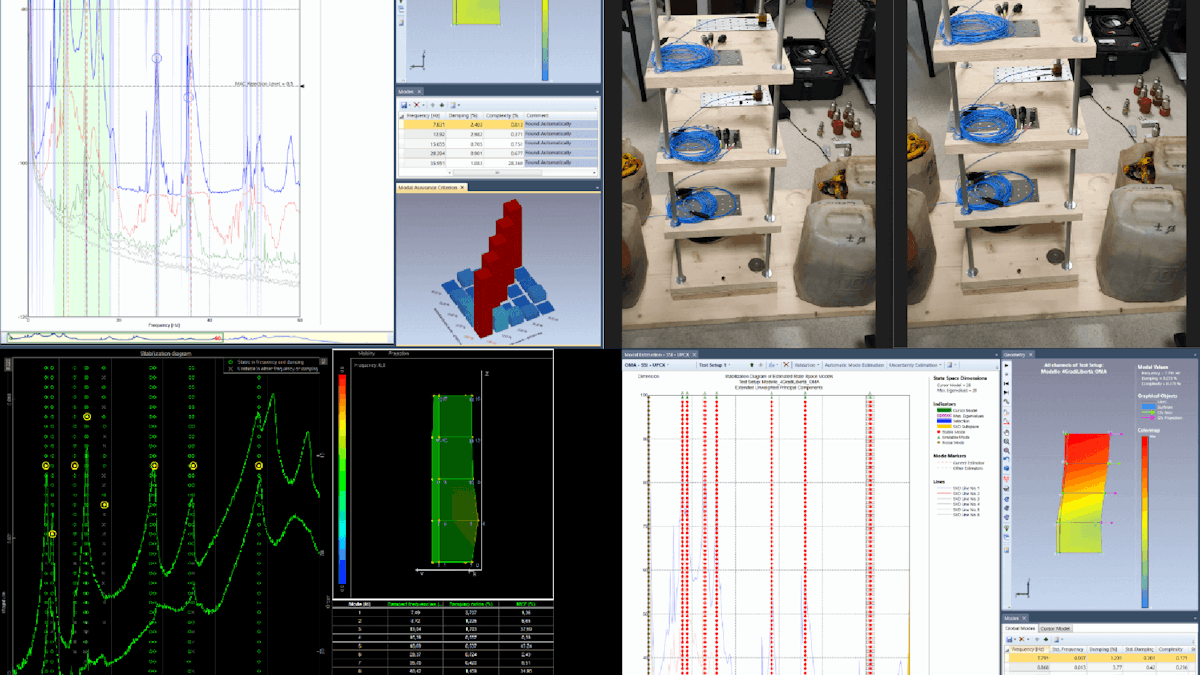Click the Std. Frequency column header
Viewport: 1200px width, 675px height.
click(x=1067, y=649)
